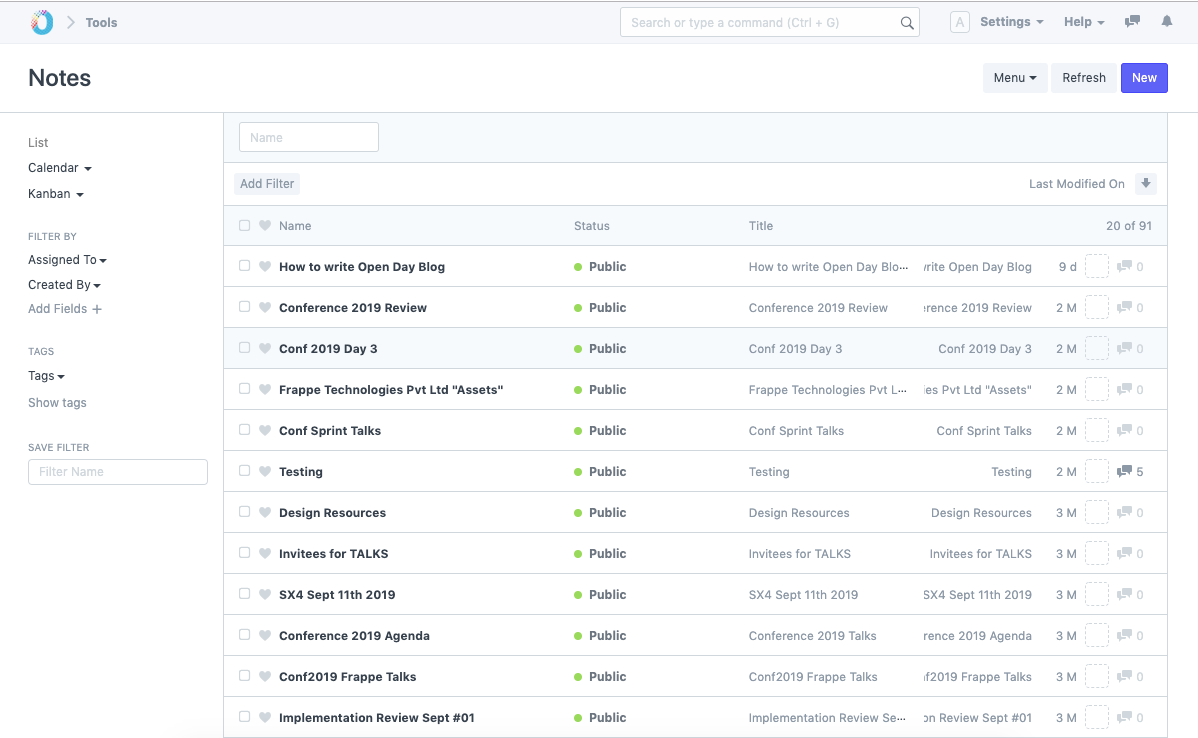This screenshot has height=738, width=1198.
Task: Open comments icon on Testing row
Action: coord(1124,471)
